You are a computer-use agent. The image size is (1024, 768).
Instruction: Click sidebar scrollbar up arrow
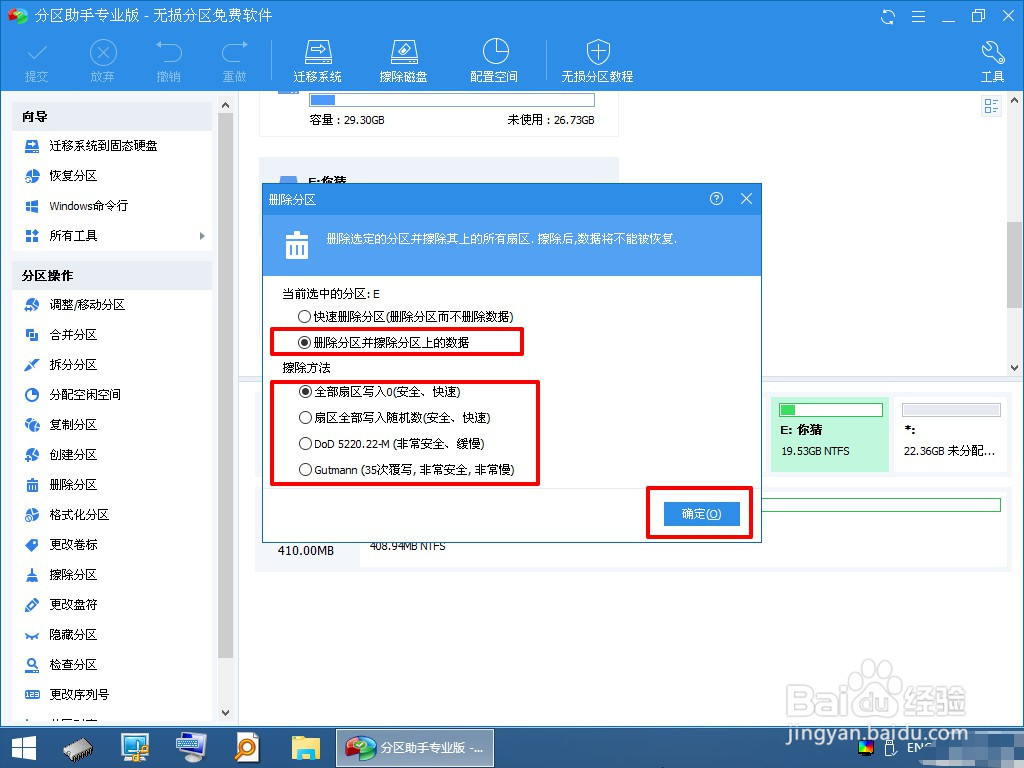coord(225,104)
